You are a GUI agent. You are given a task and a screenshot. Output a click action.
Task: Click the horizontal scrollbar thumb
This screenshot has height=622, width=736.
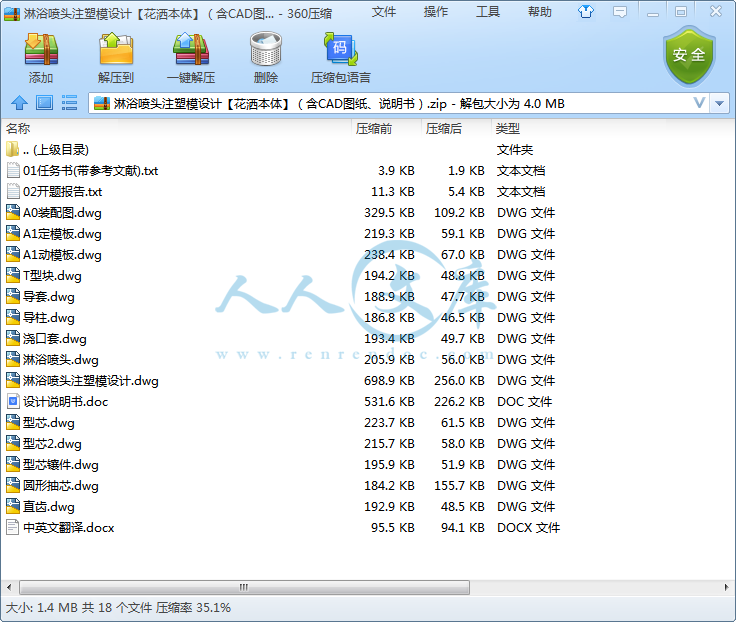tap(244, 587)
